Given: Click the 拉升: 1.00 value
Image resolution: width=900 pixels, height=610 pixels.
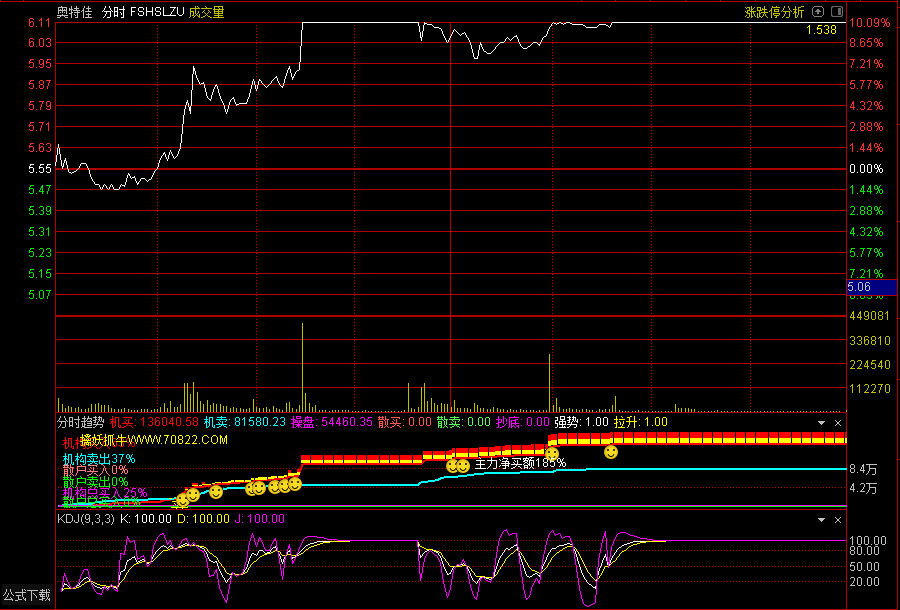Looking at the screenshot, I should [641, 422].
